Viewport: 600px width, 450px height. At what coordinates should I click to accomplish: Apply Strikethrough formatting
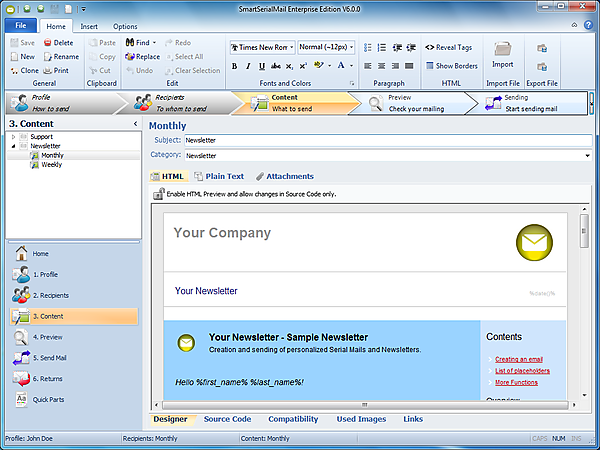[x=276, y=66]
